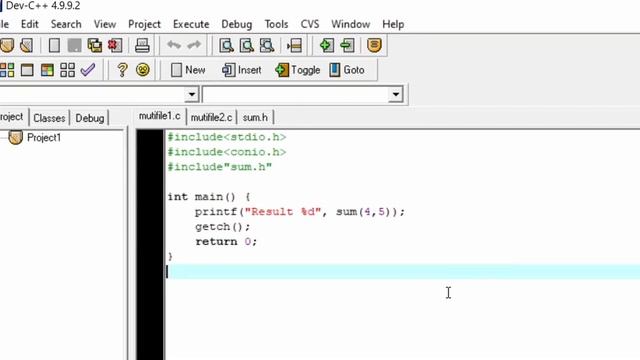Open the Window menu
Screen dimensions: 640x360
(351, 24)
